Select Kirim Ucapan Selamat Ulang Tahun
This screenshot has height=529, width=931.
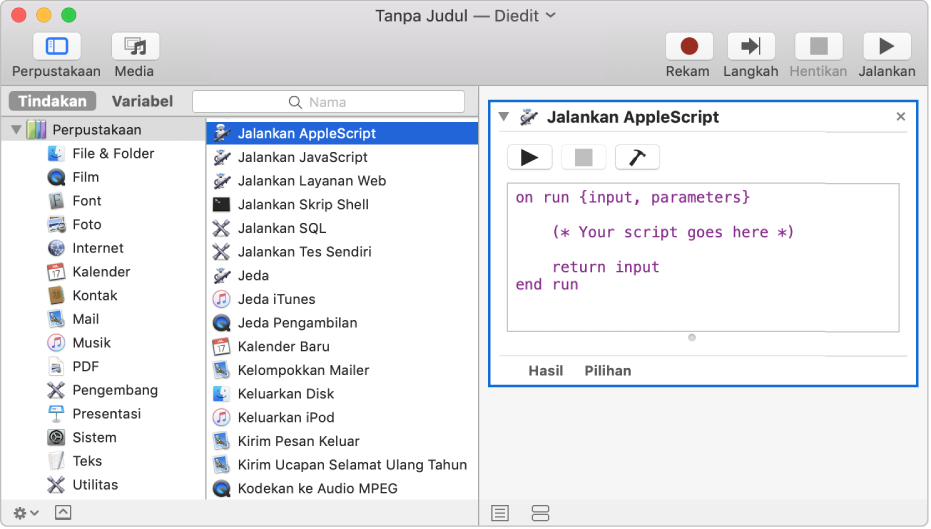[x=342, y=465]
